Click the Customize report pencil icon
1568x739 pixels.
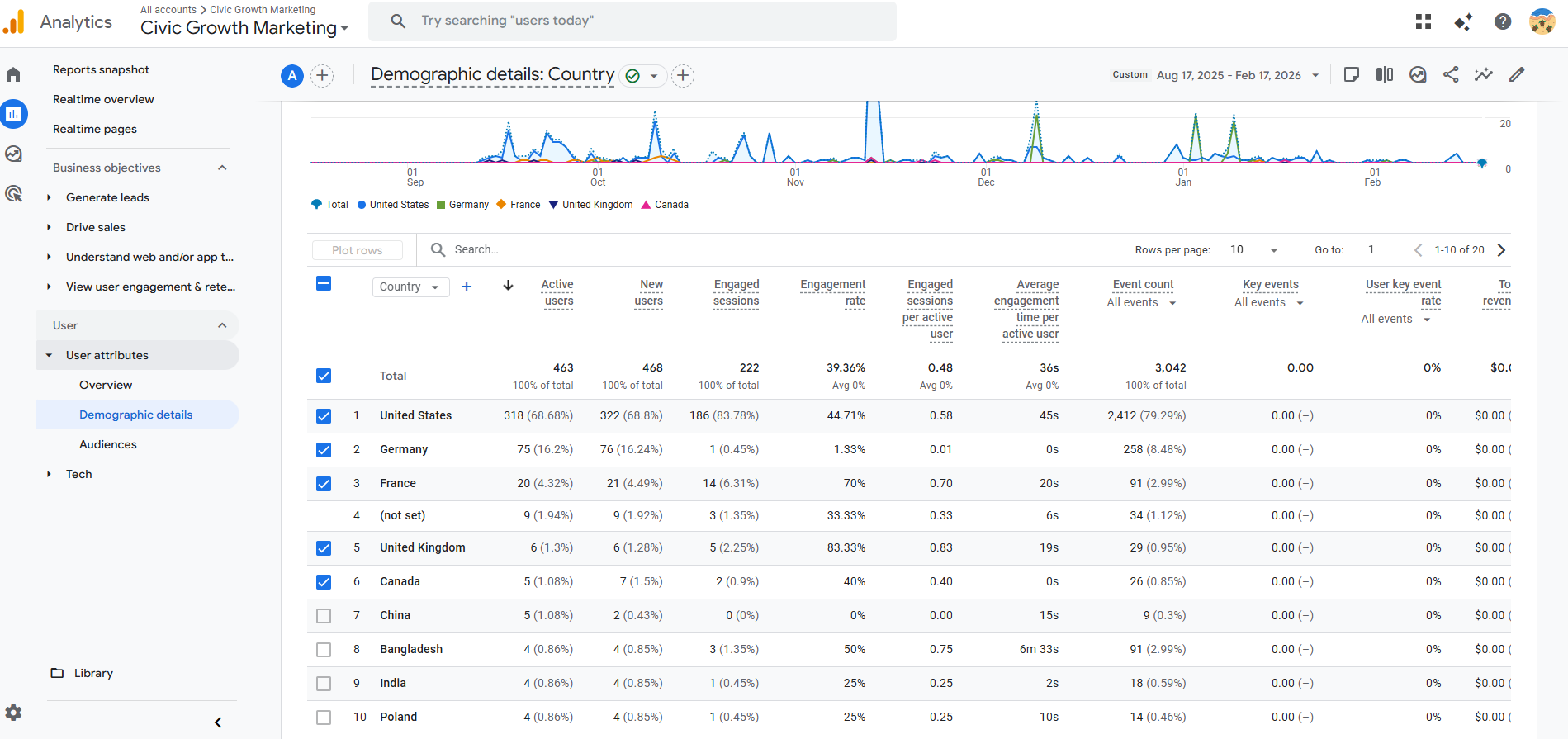point(1517,74)
